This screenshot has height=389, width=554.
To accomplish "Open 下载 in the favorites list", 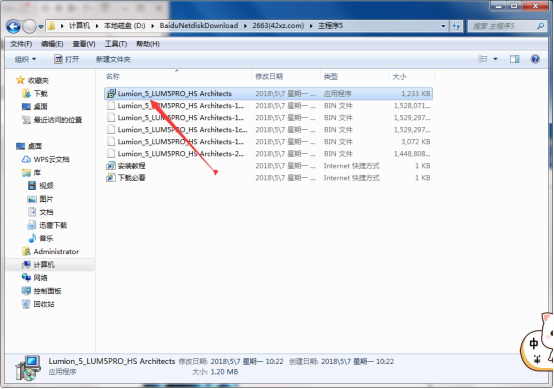I will (x=35, y=93).
